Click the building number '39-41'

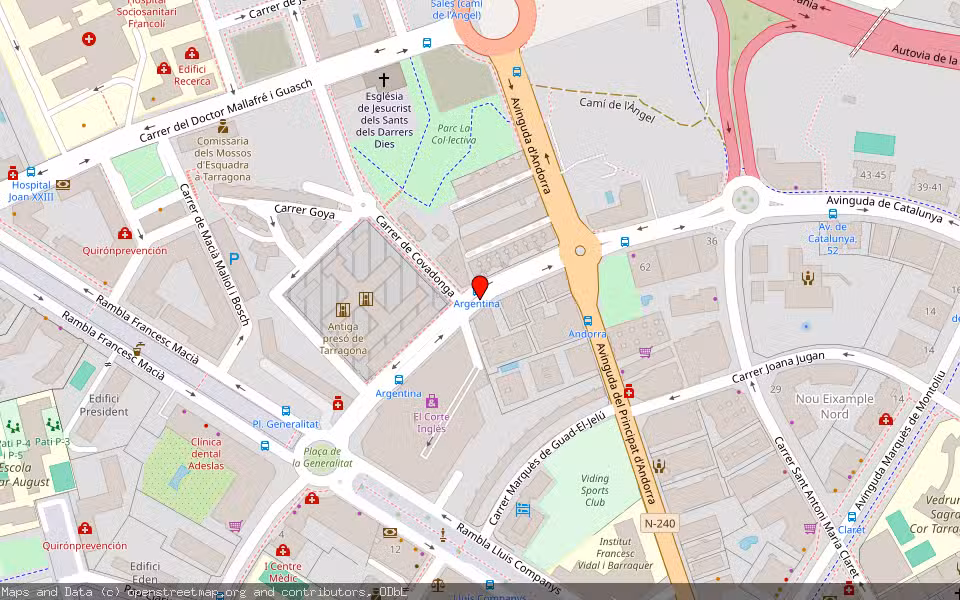tap(931, 187)
